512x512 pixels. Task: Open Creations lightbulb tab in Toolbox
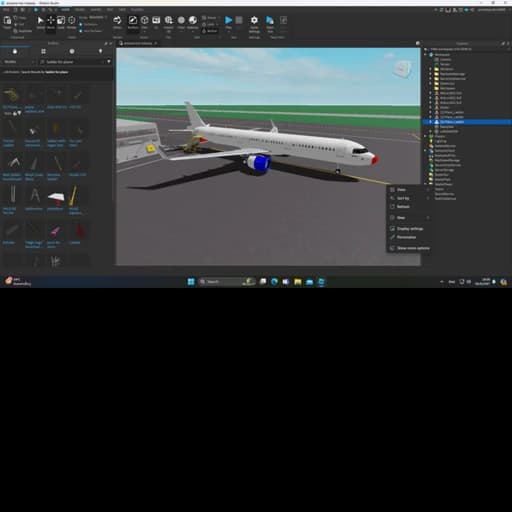[100, 52]
